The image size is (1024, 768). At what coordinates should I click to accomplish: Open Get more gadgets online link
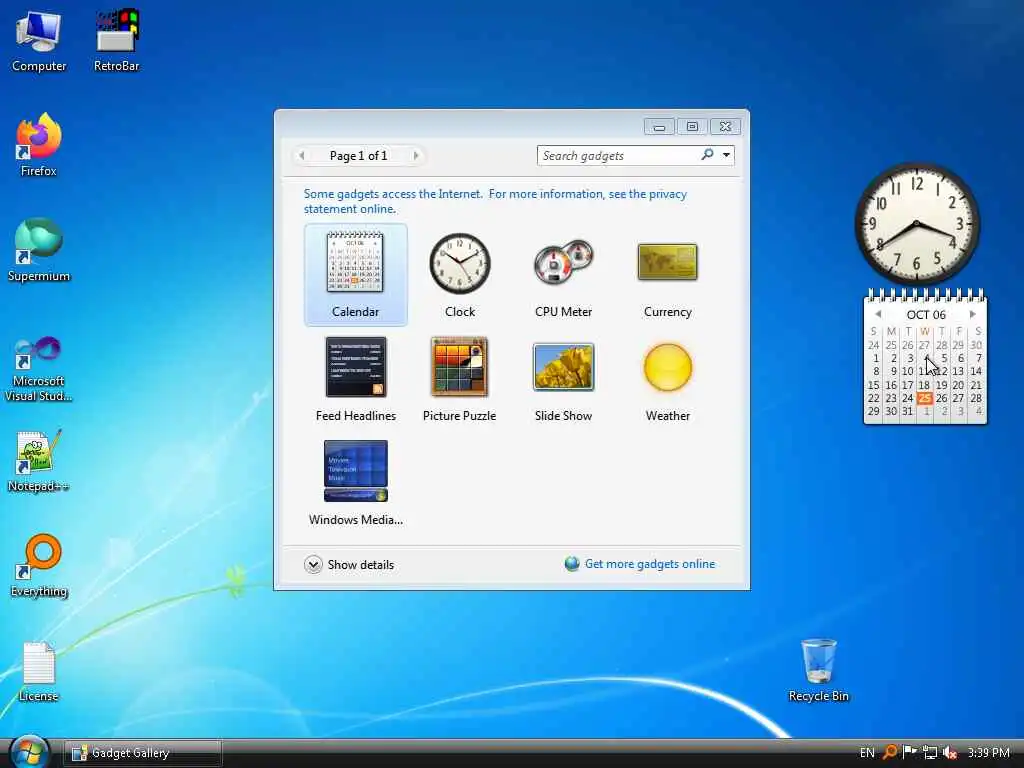[x=650, y=564]
